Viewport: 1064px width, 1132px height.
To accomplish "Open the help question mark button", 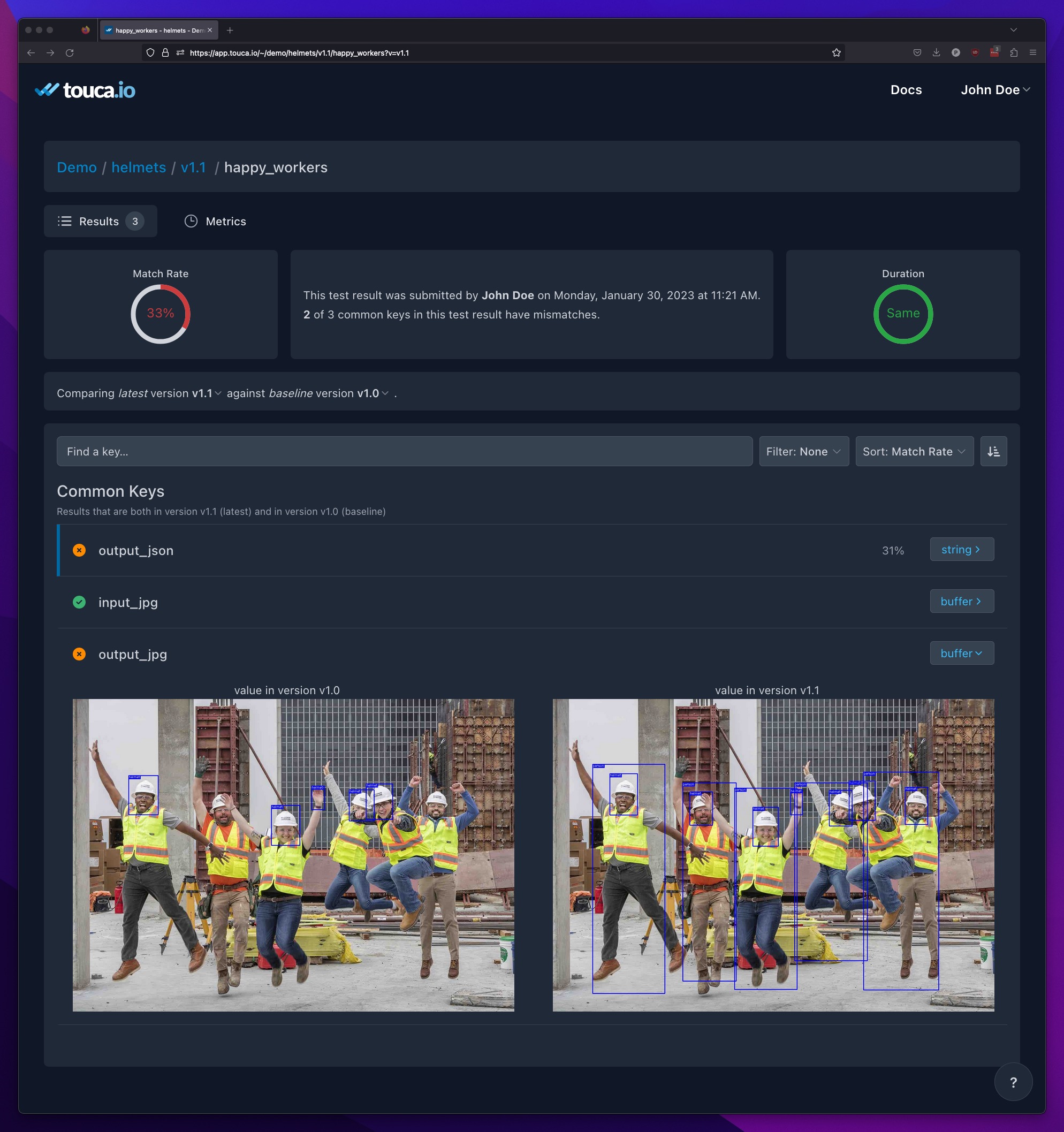I will 1013,1082.
